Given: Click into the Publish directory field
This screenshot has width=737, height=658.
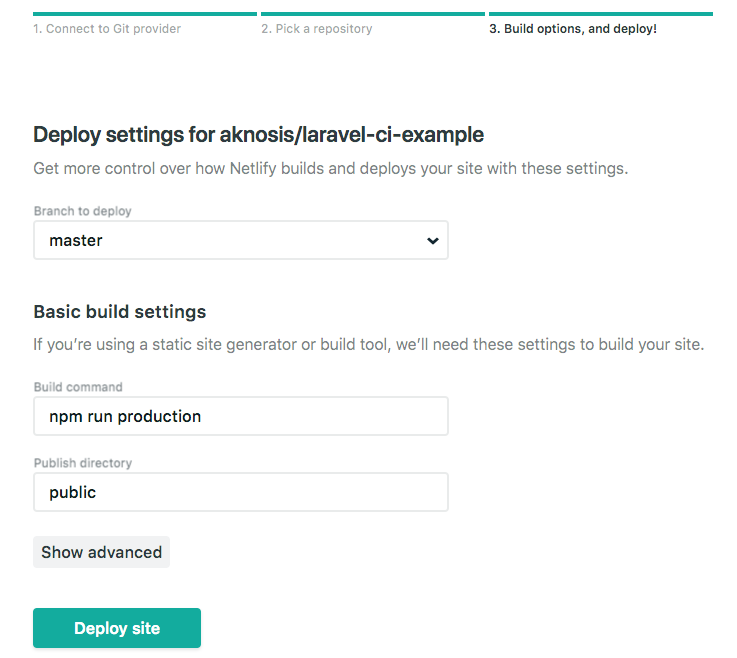Looking at the screenshot, I should pyautogui.click(x=240, y=492).
